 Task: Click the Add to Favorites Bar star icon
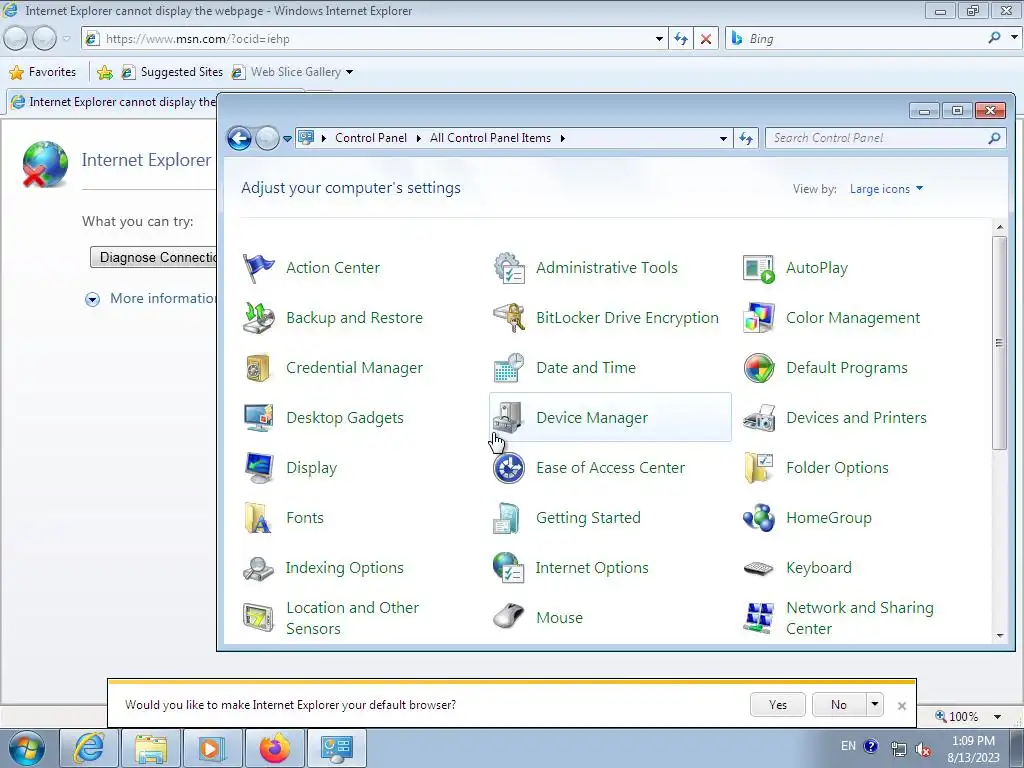(104, 72)
